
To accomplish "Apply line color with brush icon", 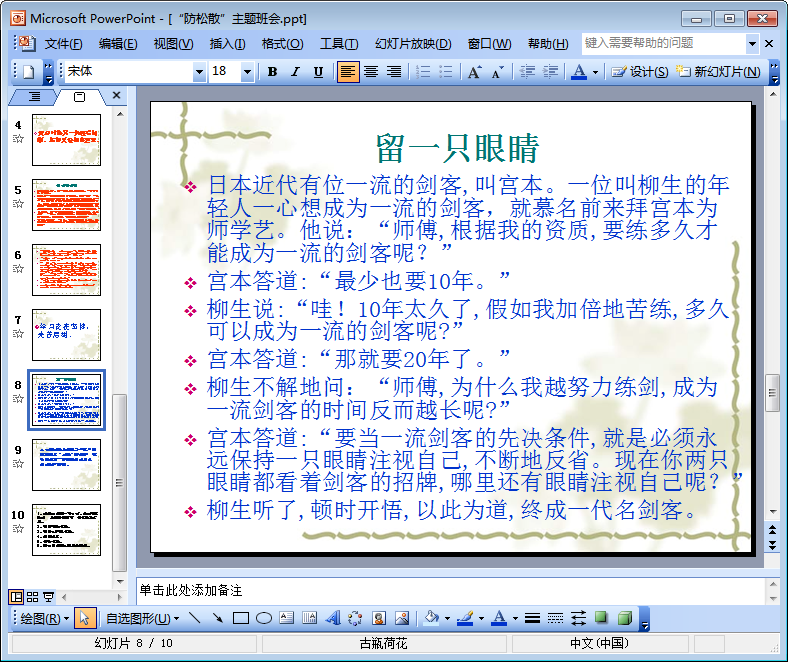I will tap(465, 619).
